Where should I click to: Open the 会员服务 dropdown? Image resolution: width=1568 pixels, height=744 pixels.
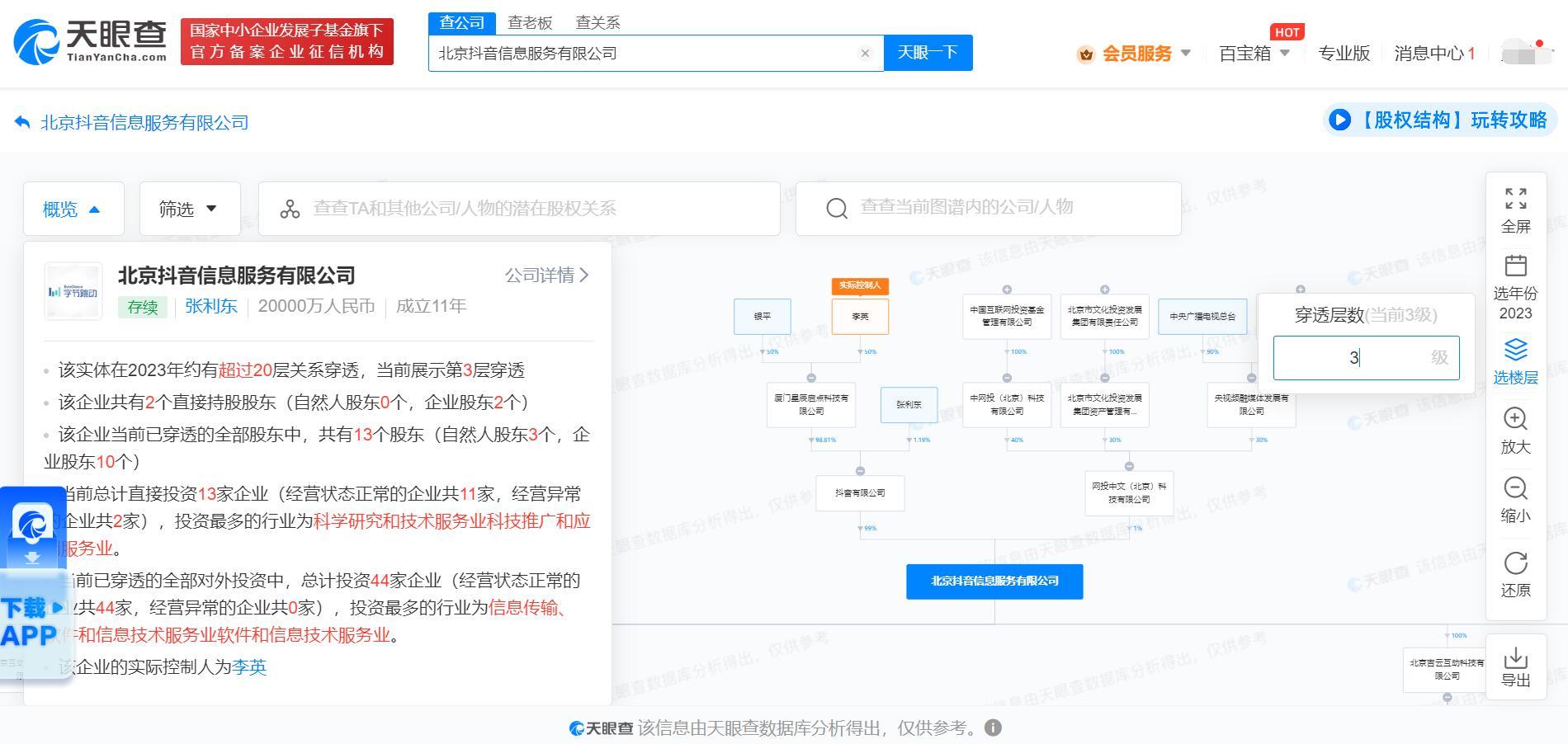(x=1134, y=54)
